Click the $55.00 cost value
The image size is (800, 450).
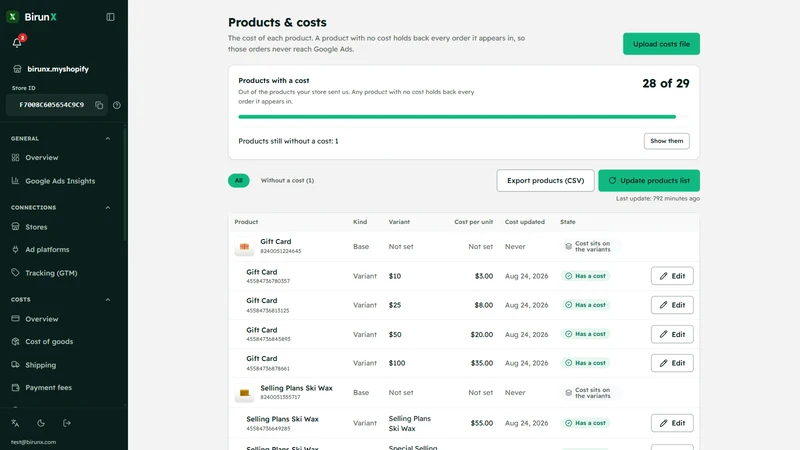pyautogui.click(x=482, y=423)
